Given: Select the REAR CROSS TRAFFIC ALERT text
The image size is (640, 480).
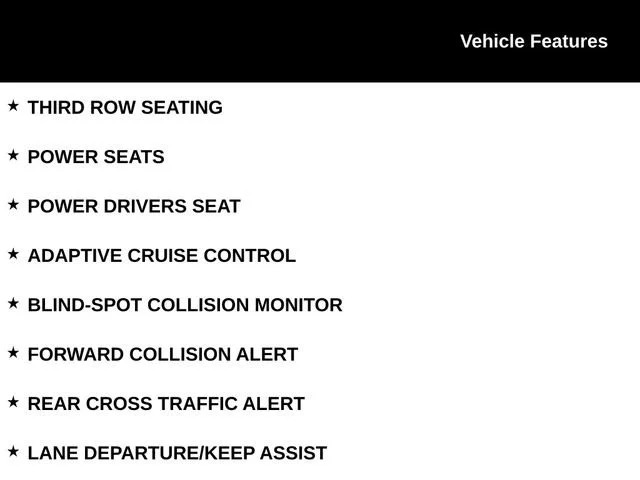Looking at the screenshot, I should pos(166,404).
